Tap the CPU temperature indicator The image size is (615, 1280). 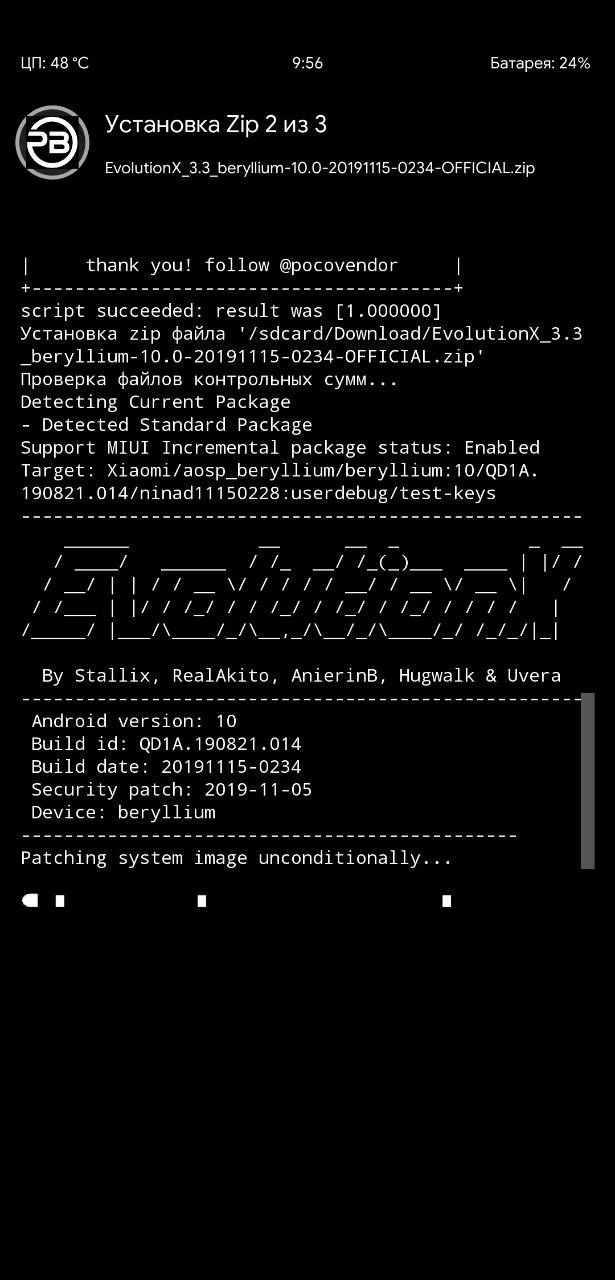[x=55, y=63]
